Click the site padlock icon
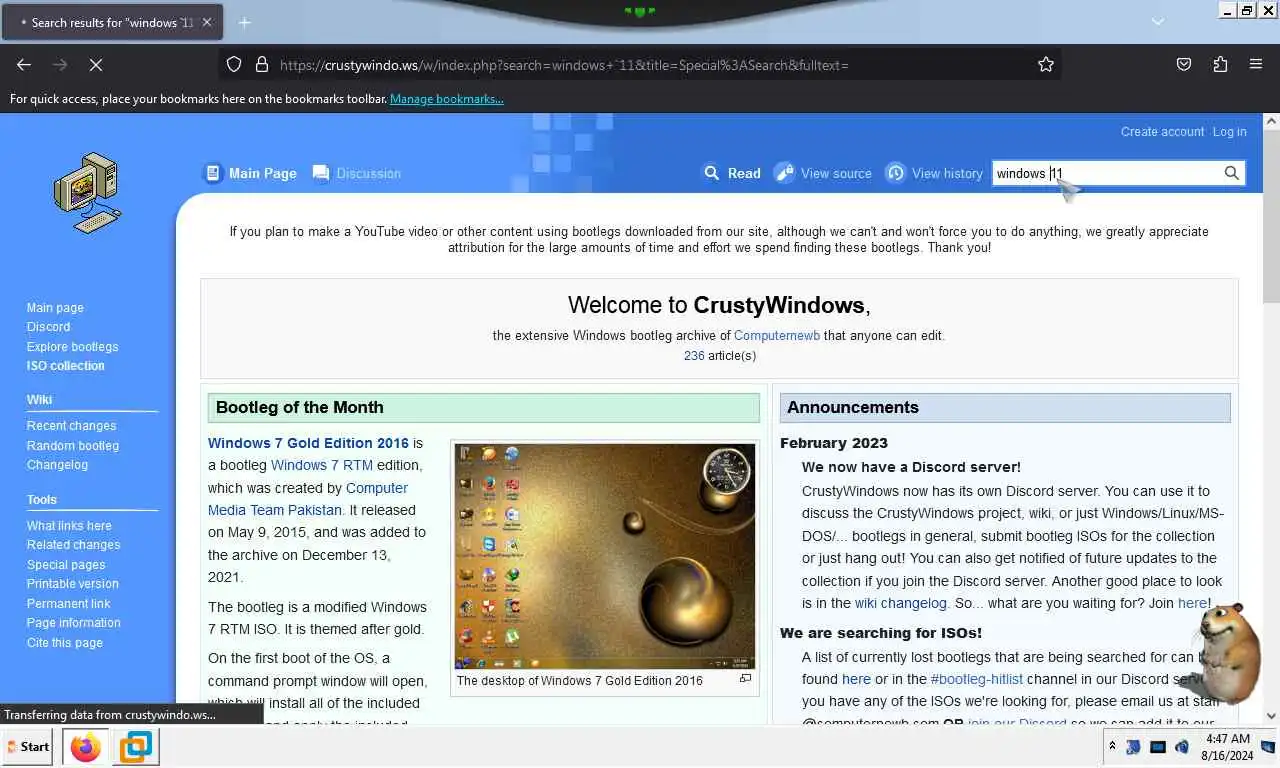 tap(262, 64)
